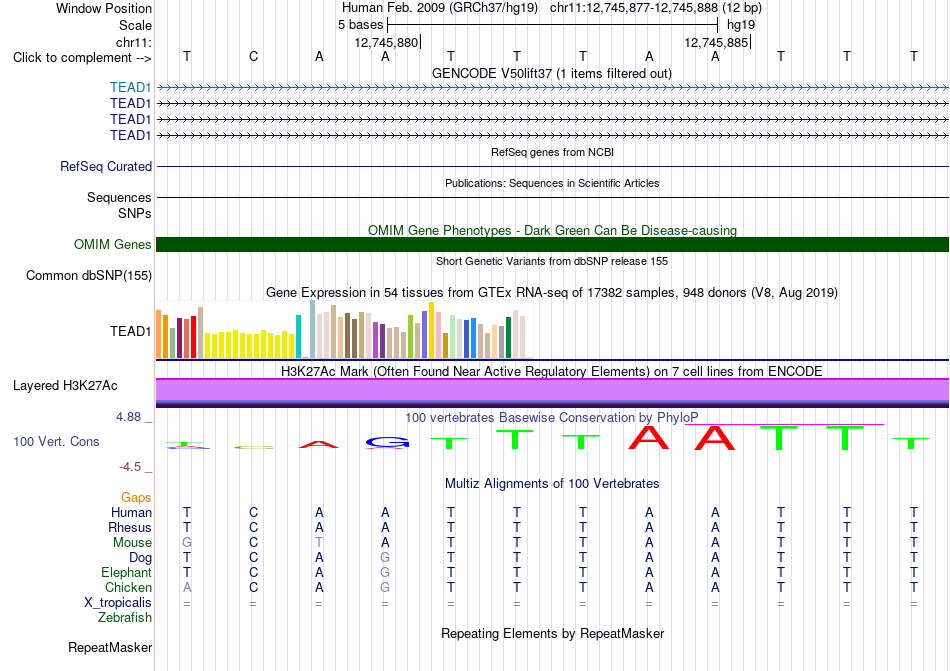This screenshot has width=950, height=671.
Task: Click the Sequences track label
Action: (119, 197)
